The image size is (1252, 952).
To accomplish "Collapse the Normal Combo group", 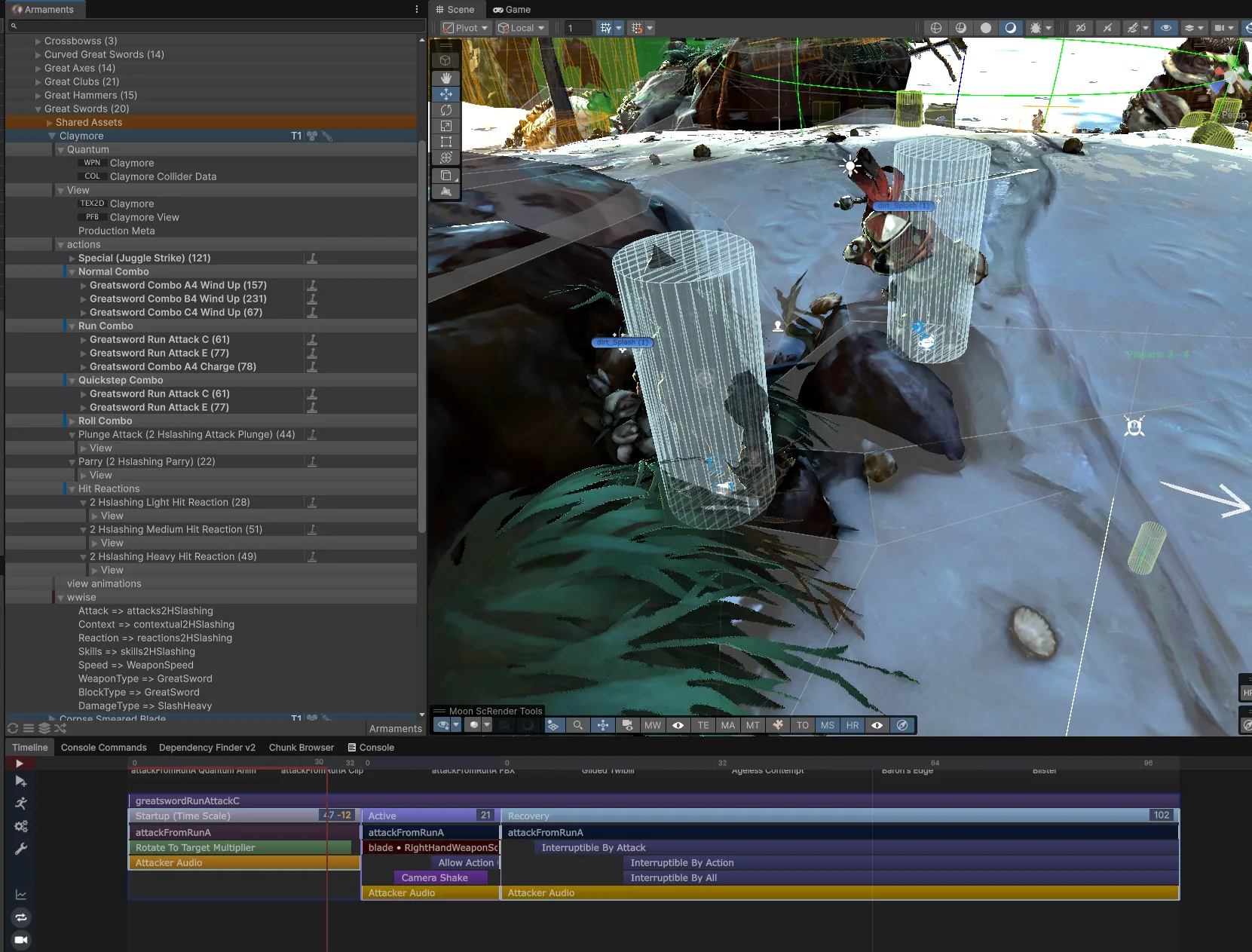I will 72,272.
